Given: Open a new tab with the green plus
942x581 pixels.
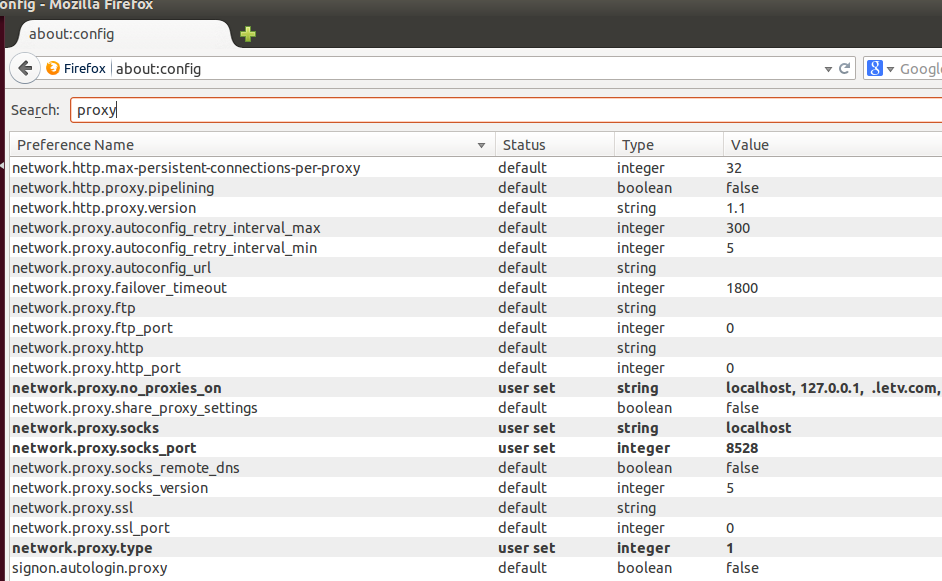Looking at the screenshot, I should point(248,34).
